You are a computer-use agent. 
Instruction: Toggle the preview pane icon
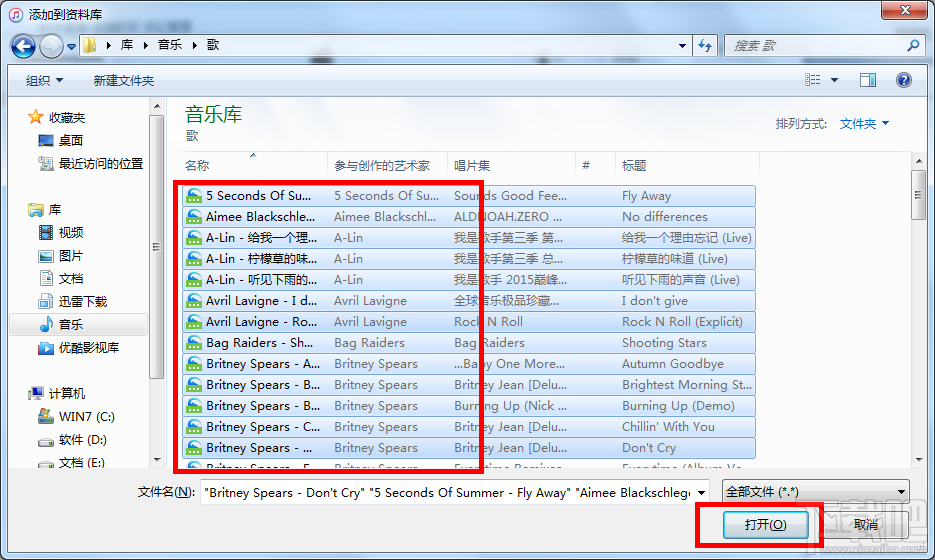click(868, 80)
